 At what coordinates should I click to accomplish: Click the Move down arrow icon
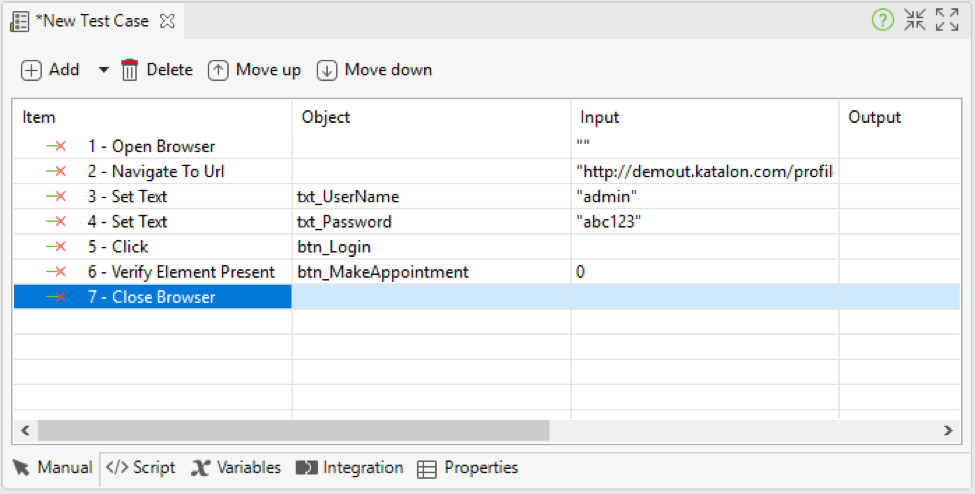click(x=326, y=70)
